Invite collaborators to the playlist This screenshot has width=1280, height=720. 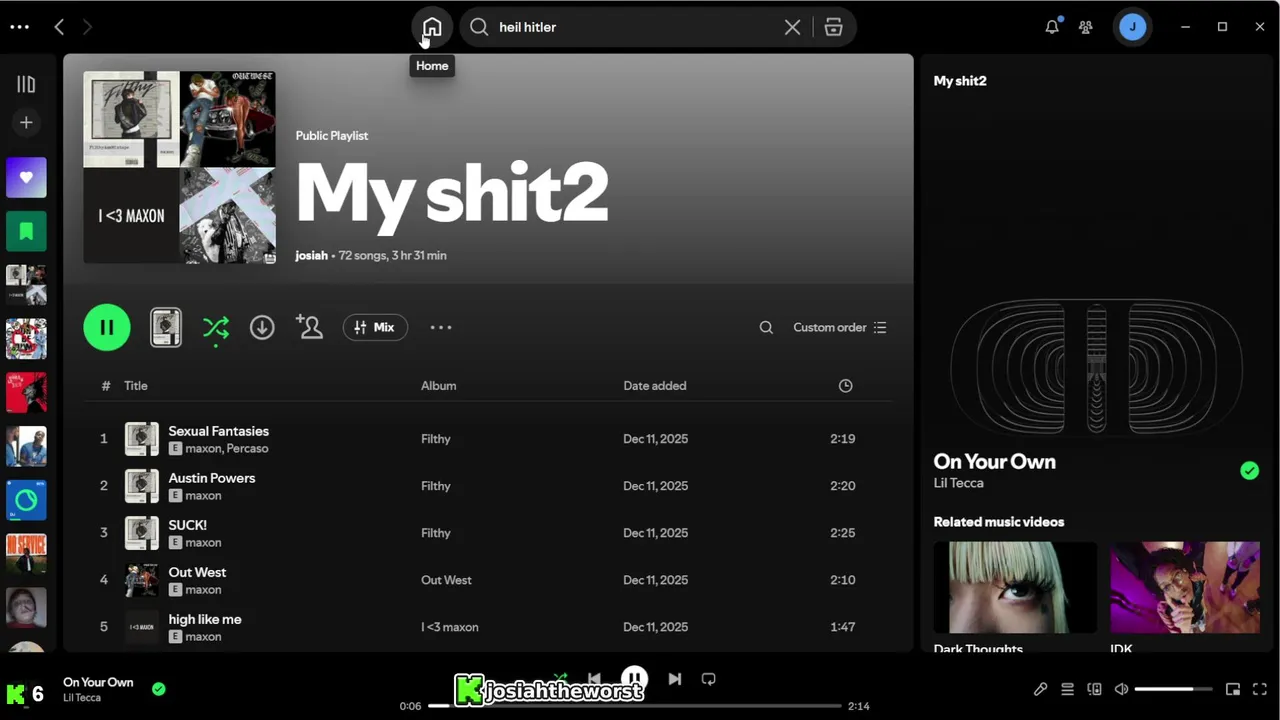pyautogui.click(x=309, y=327)
